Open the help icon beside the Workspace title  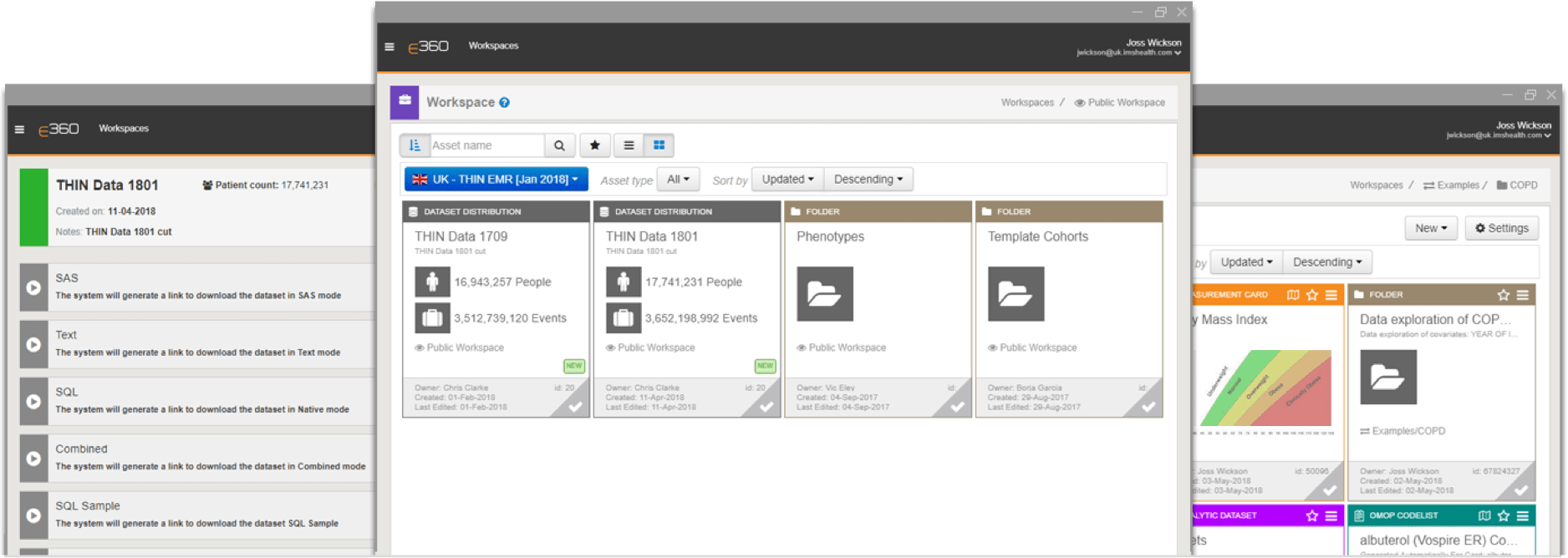(x=505, y=103)
